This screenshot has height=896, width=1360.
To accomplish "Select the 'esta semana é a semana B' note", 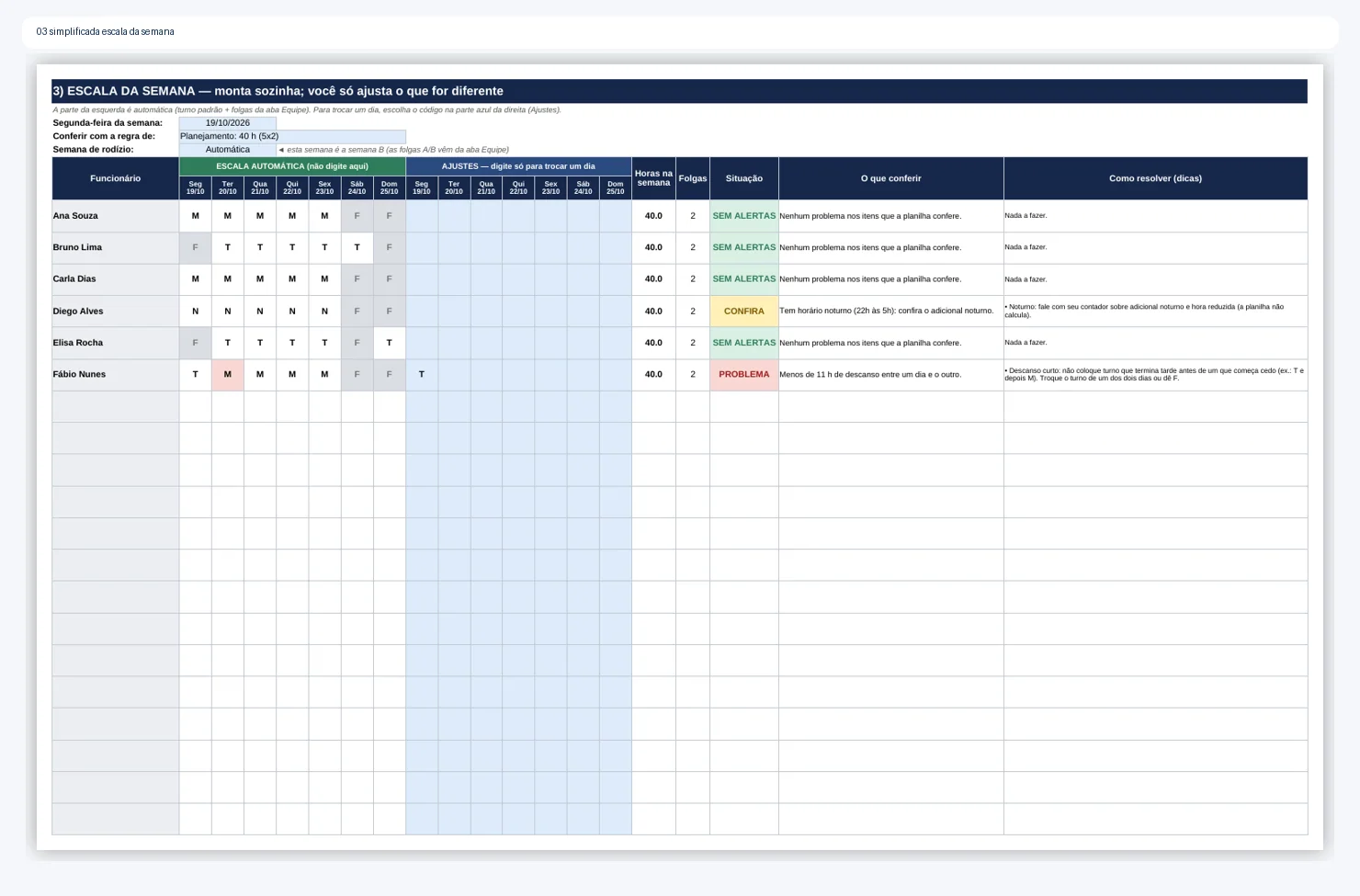I will coord(393,150).
